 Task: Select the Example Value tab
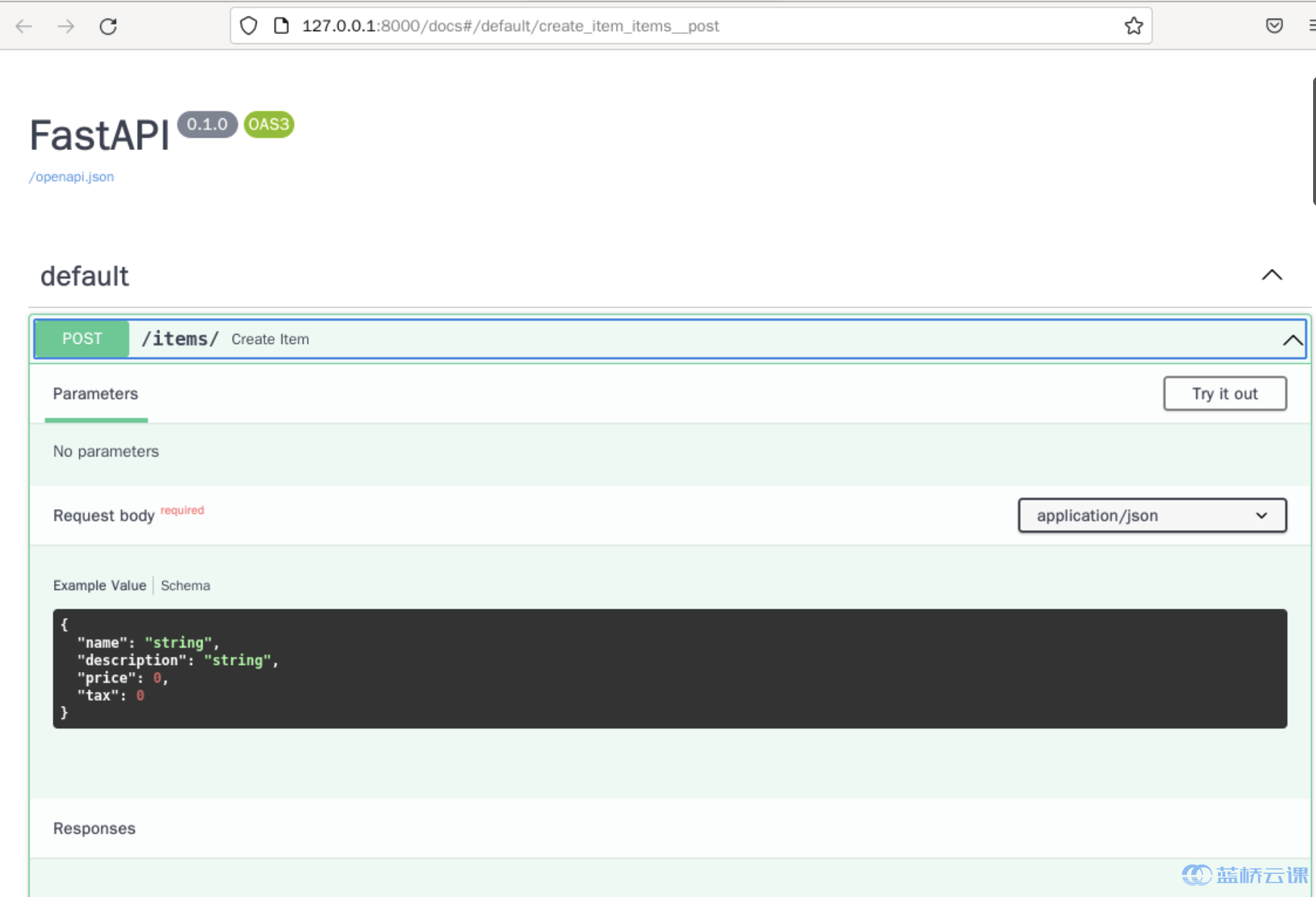click(x=99, y=586)
